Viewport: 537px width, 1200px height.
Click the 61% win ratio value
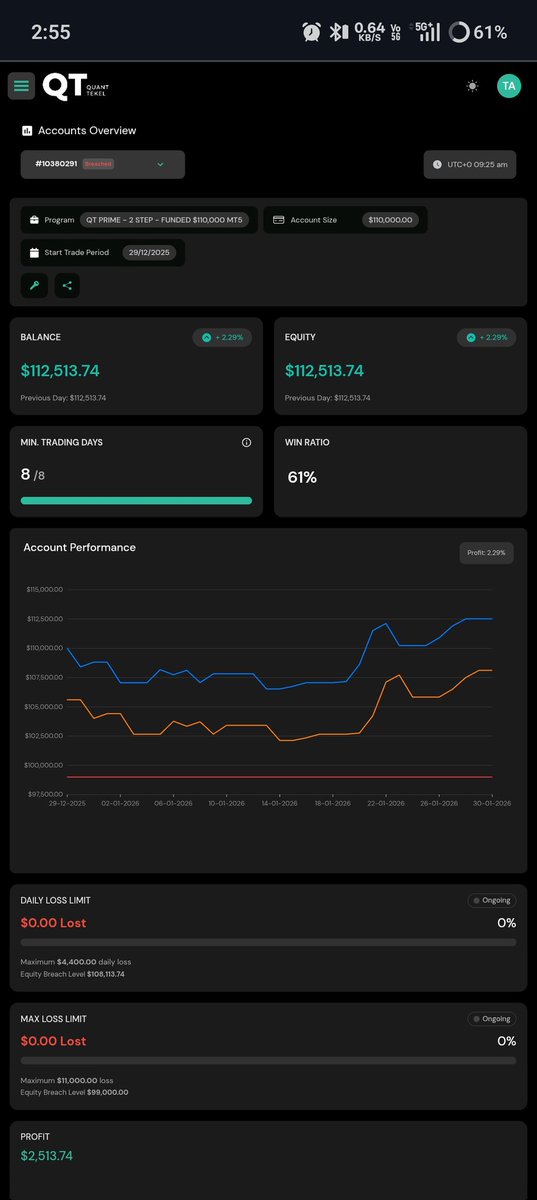(x=302, y=478)
